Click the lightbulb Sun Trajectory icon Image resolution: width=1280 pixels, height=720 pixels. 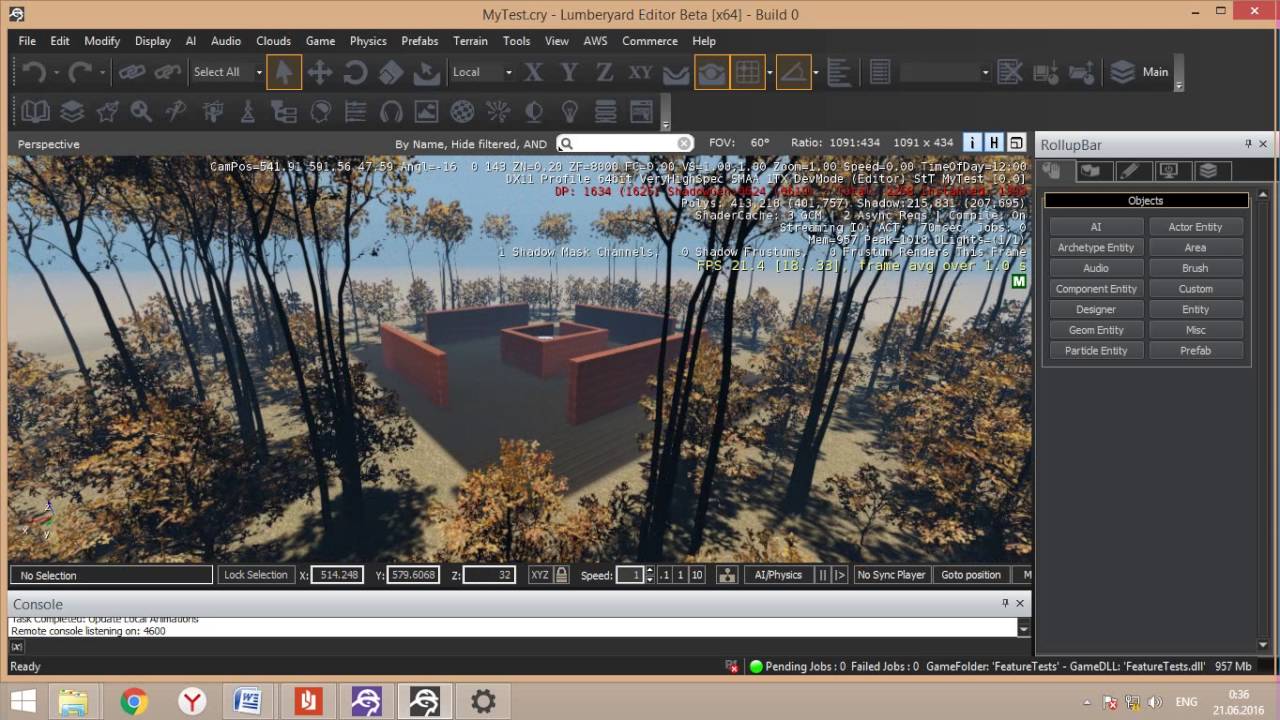(x=569, y=111)
